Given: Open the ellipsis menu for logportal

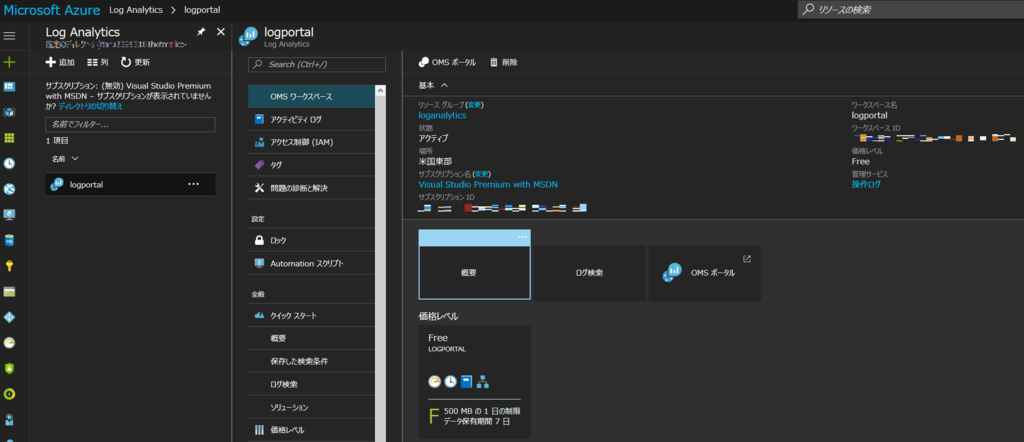Looking at the screenshot, I should pyautogui.click(x=193, y=184).
